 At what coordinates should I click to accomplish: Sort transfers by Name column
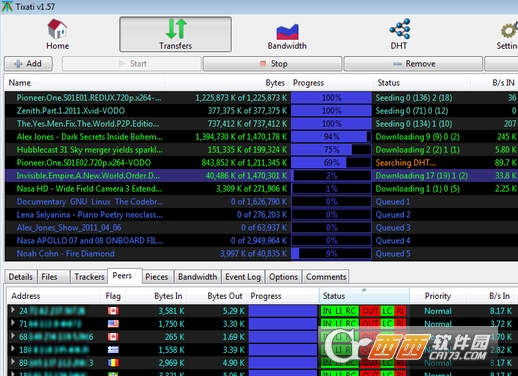[85, 83]
